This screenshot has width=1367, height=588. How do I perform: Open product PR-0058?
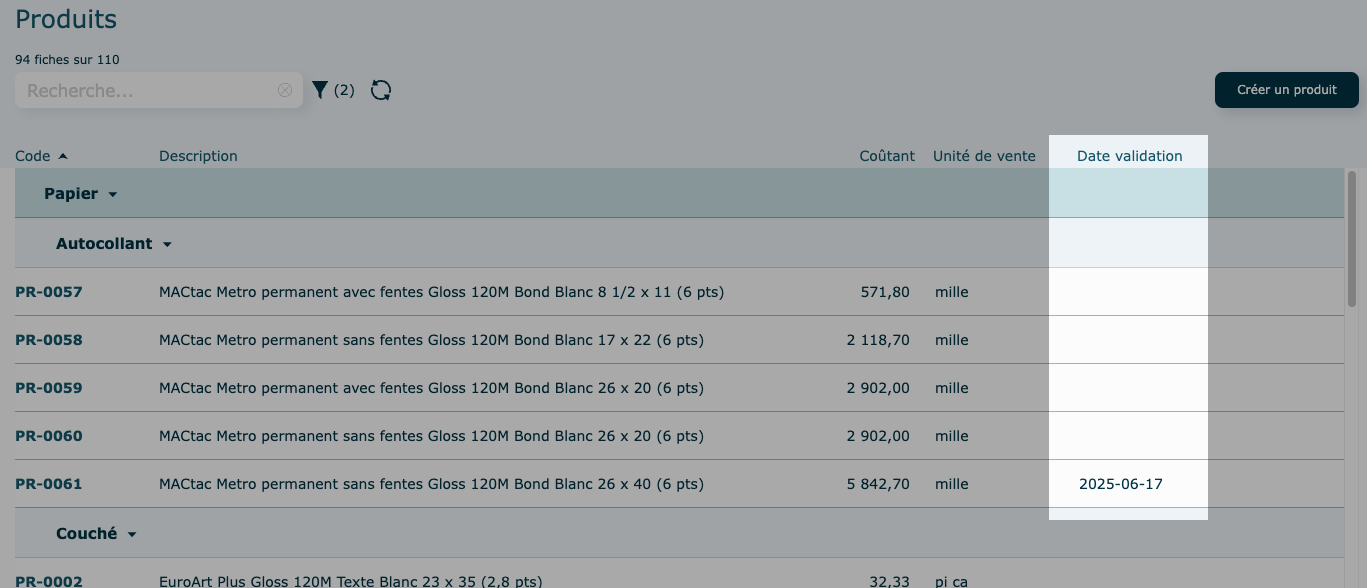(x=49, y=340)
